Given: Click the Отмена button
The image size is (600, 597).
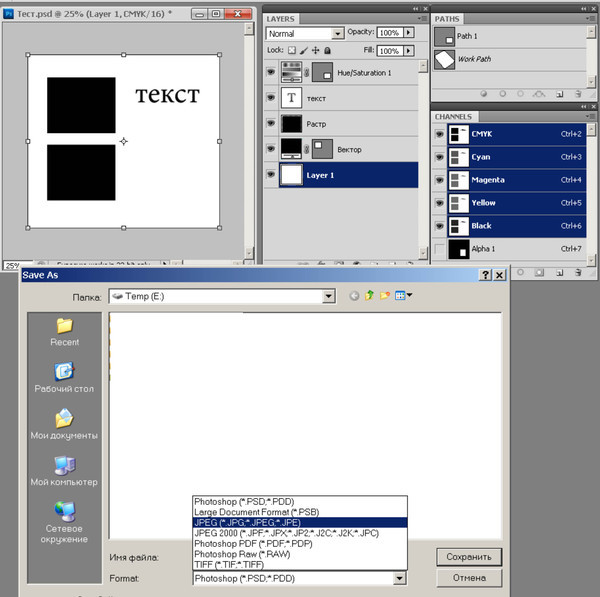Looking at the screenshot, I should coord(469,577).
